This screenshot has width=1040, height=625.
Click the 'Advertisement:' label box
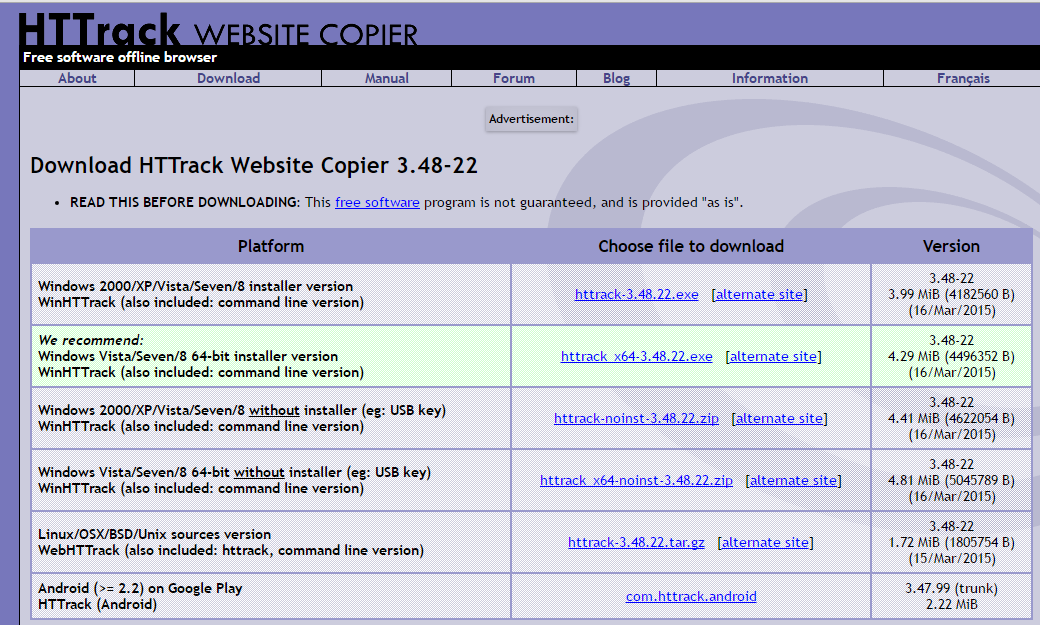click(x=531, y=119)
